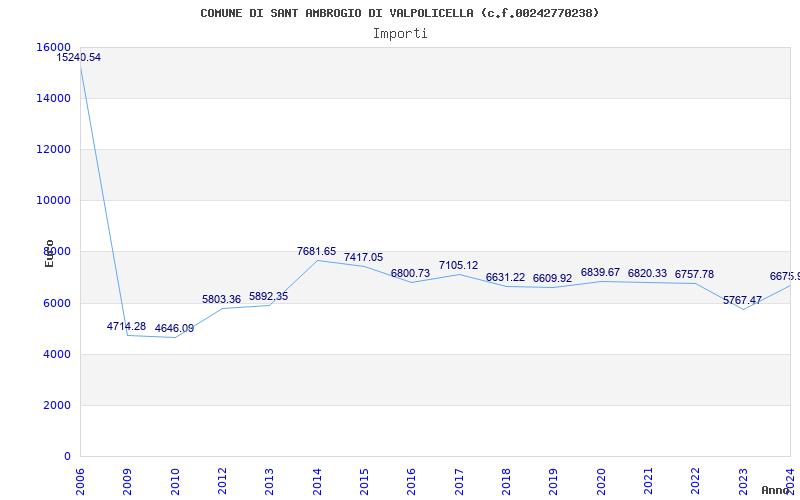Select the 6800.73 data label
This screenshot has width=800, height=500.
pos(410,273)
